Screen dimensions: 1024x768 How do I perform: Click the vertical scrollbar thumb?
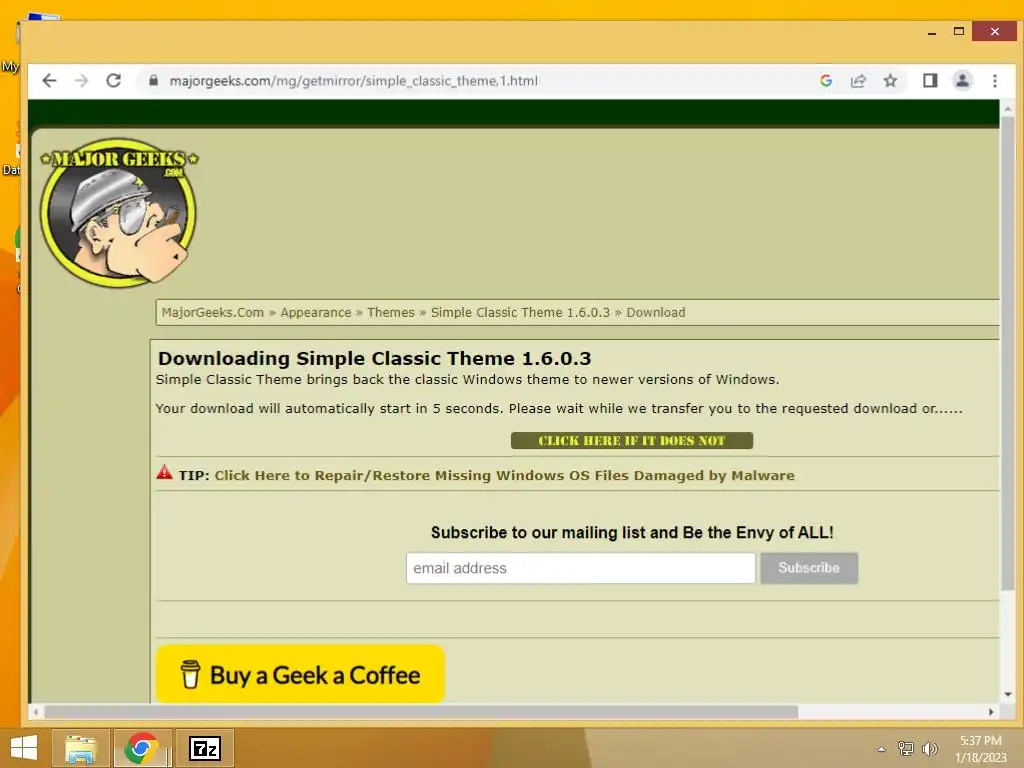coord(1008,353)
